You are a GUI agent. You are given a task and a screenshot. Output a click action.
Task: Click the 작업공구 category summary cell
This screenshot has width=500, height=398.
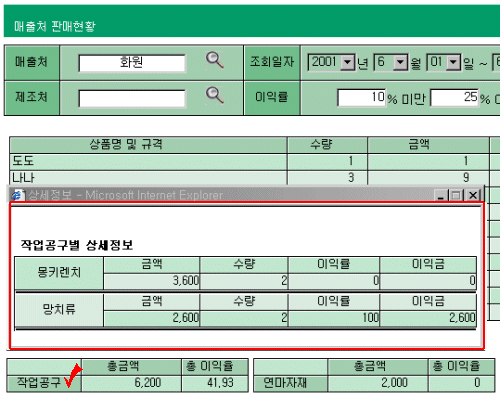[x=44, y=383]
